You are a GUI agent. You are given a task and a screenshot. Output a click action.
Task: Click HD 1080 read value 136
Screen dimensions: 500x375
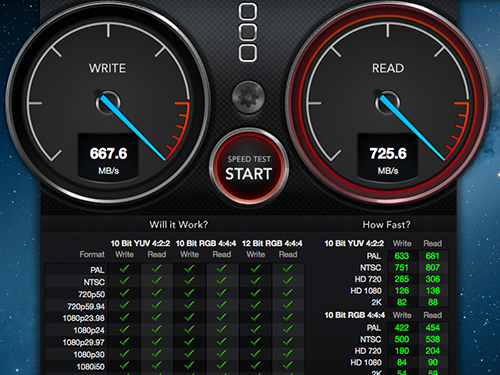click(433, 291)
